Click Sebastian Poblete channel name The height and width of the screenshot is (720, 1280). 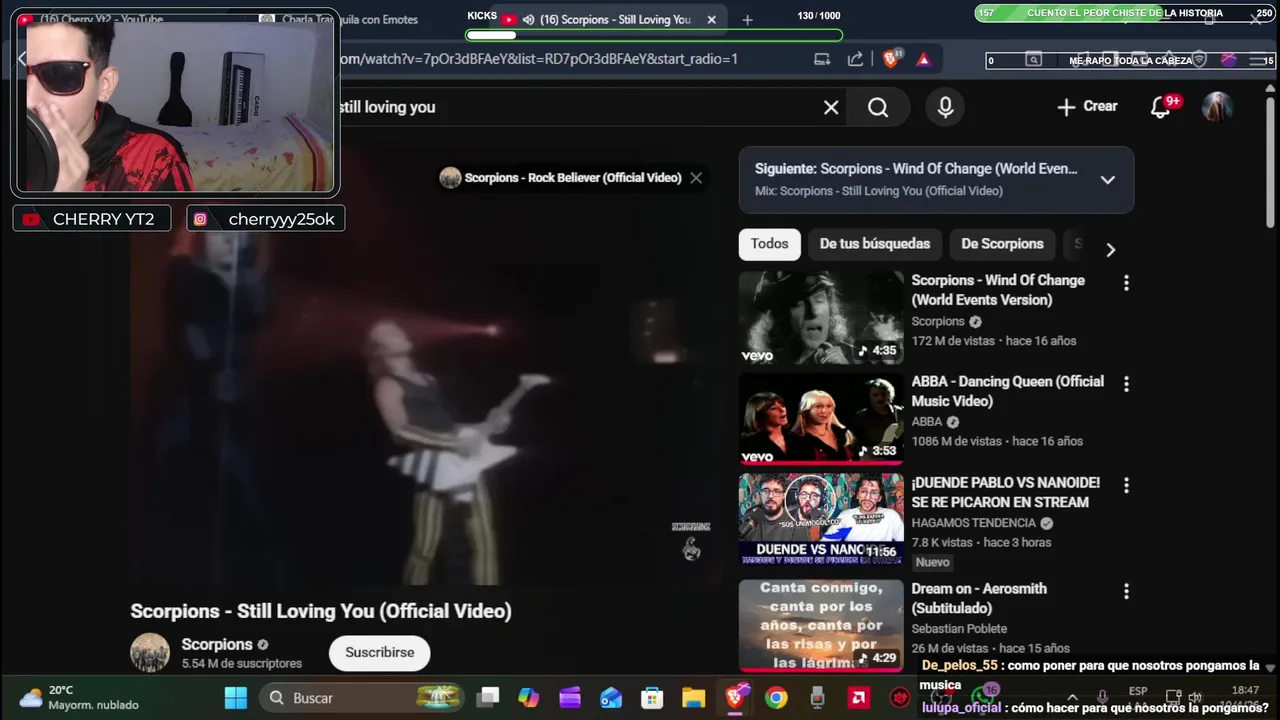click(x=958, y=629)
